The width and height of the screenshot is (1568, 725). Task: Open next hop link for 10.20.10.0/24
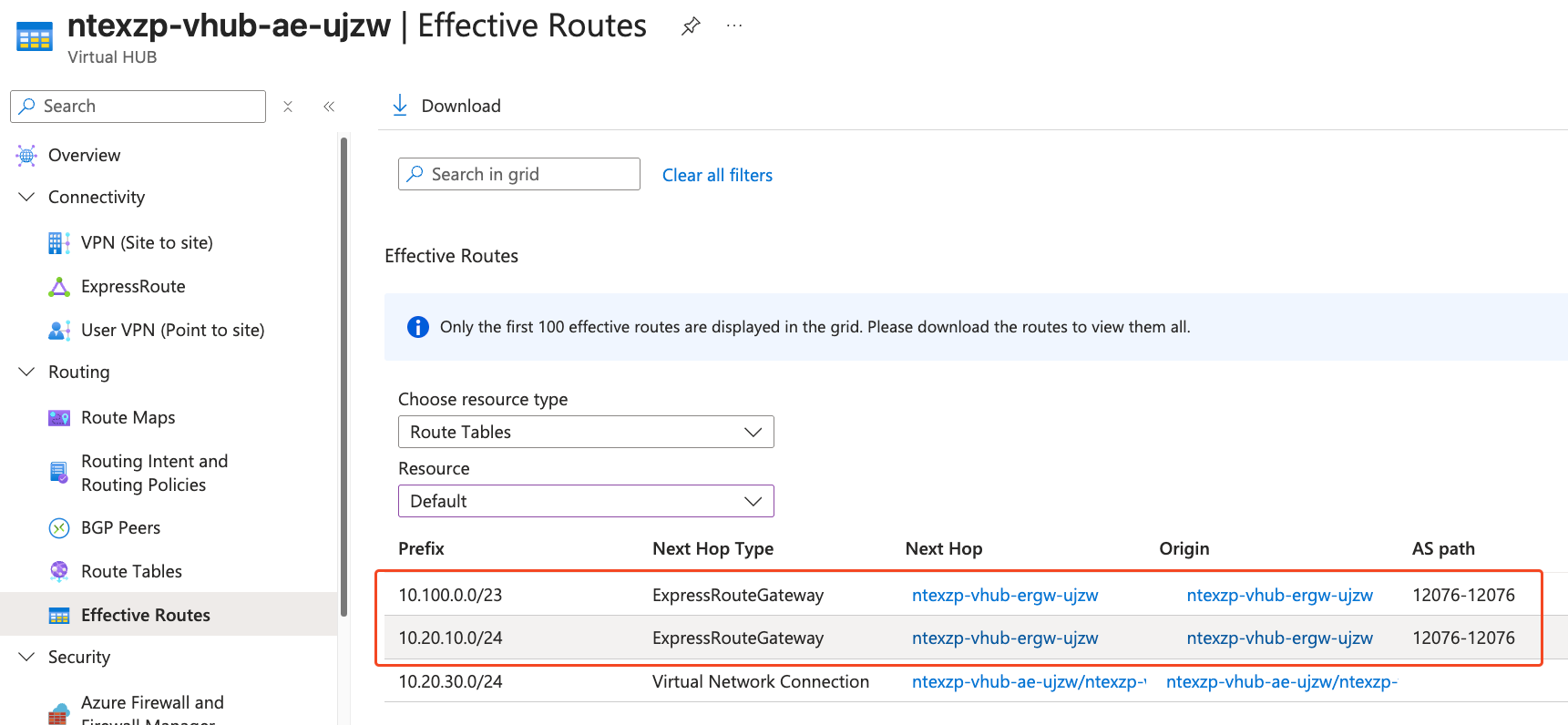1005,638
